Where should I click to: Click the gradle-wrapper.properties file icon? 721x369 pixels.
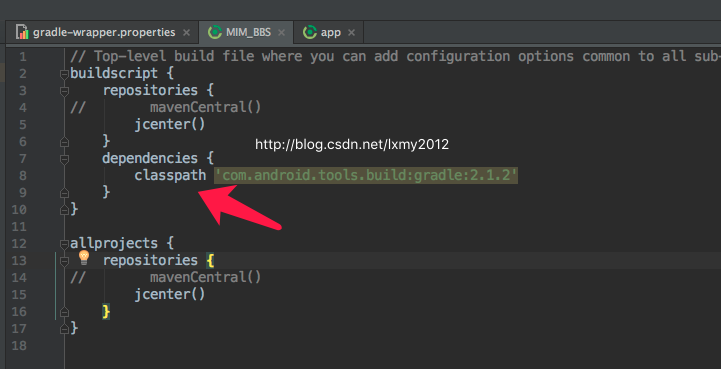pos(22,32)
